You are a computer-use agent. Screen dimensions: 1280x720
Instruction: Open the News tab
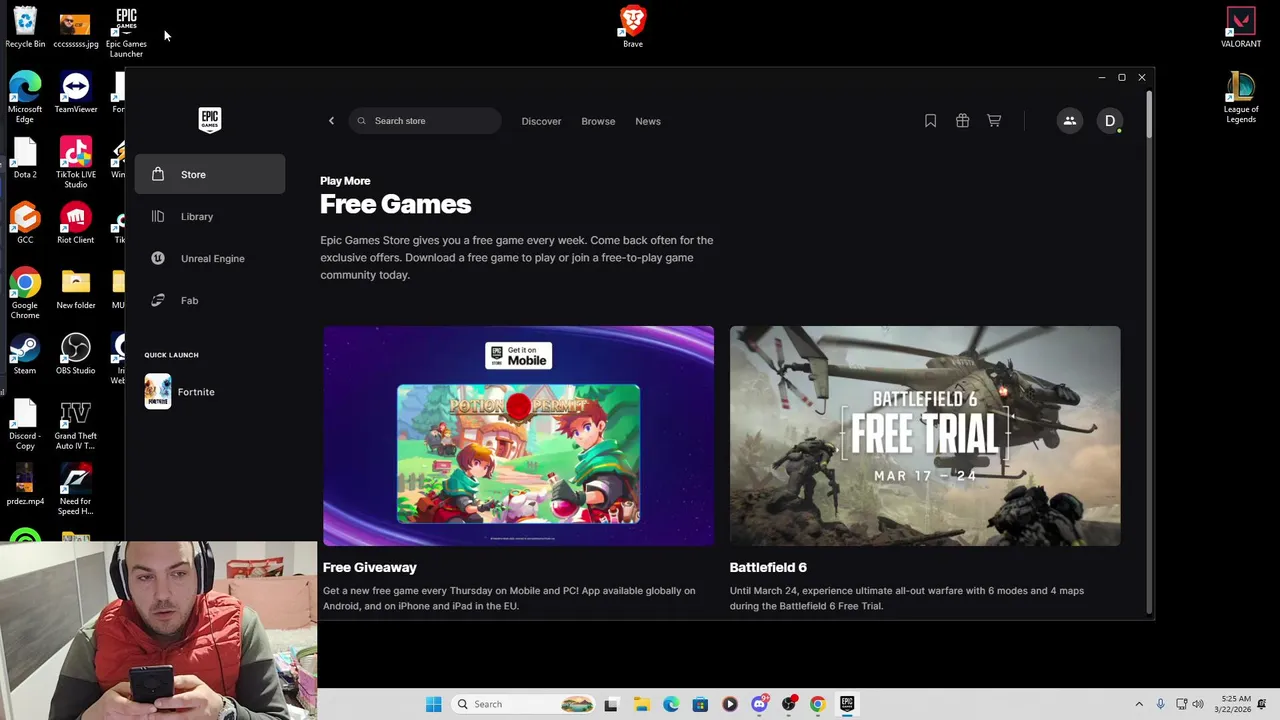pyautogui.click(x=648, y=121)
